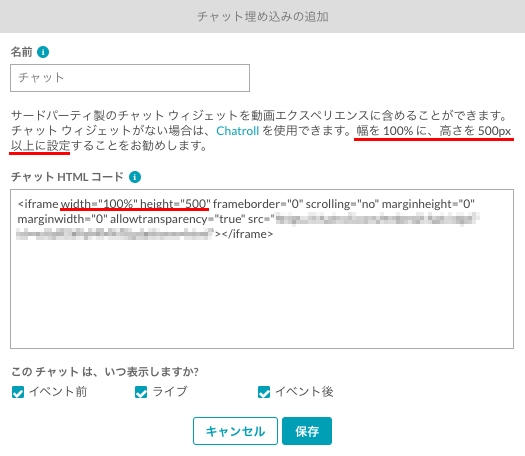Click the キャンセル button

click(x=235, y=431)
